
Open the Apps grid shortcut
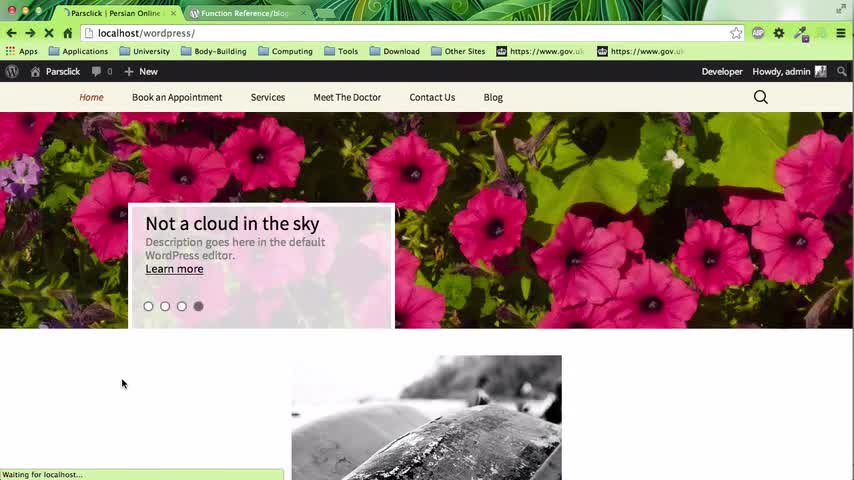[22, 51]
